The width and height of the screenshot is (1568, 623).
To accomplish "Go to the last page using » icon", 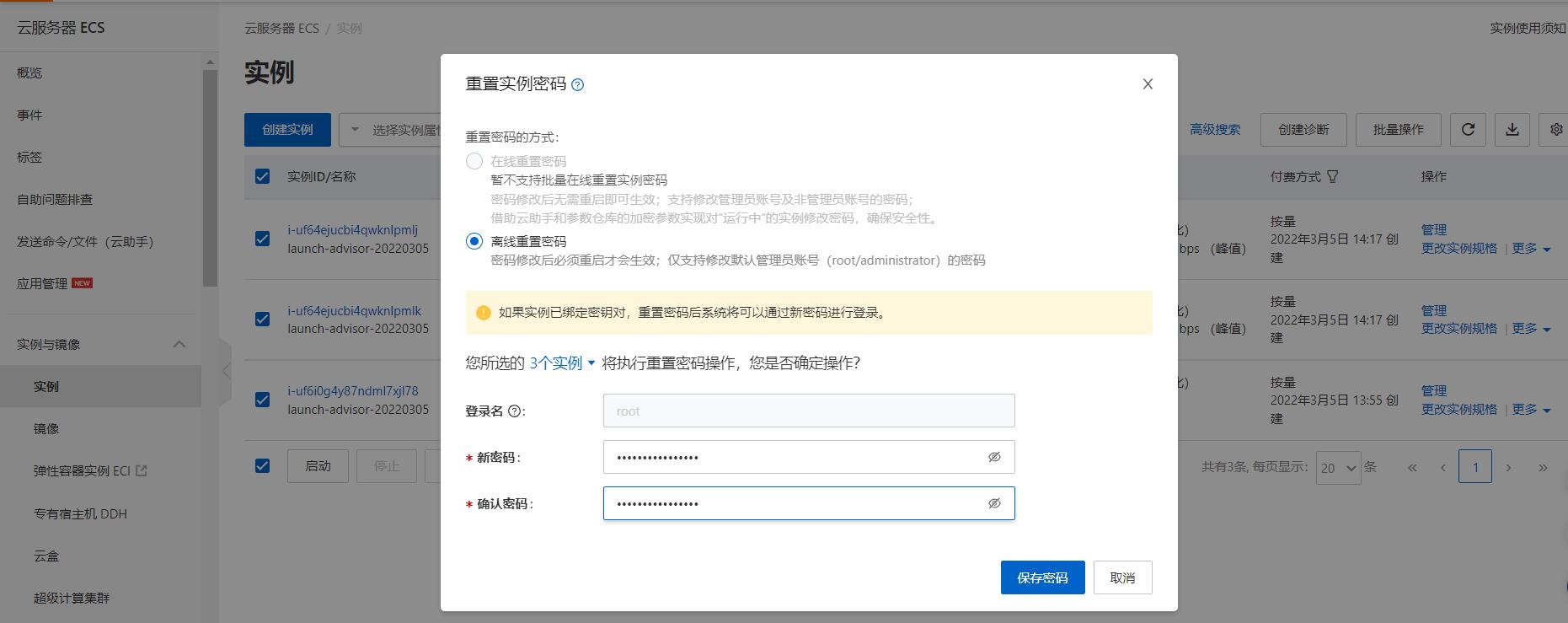I will pos(1543,467).
